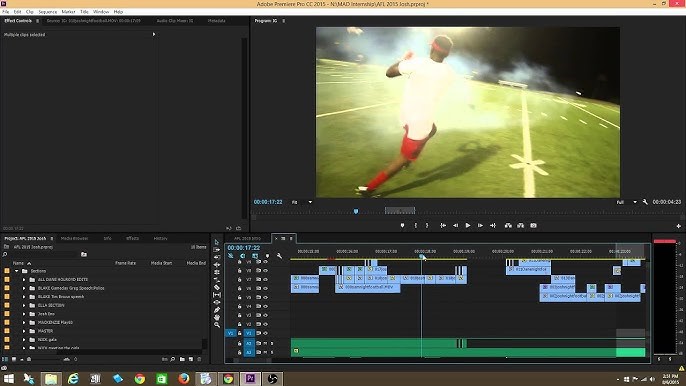Viewport: 686px width, 386px height.
Task: Toggle lock on V2 track
Action: (239, 324)
